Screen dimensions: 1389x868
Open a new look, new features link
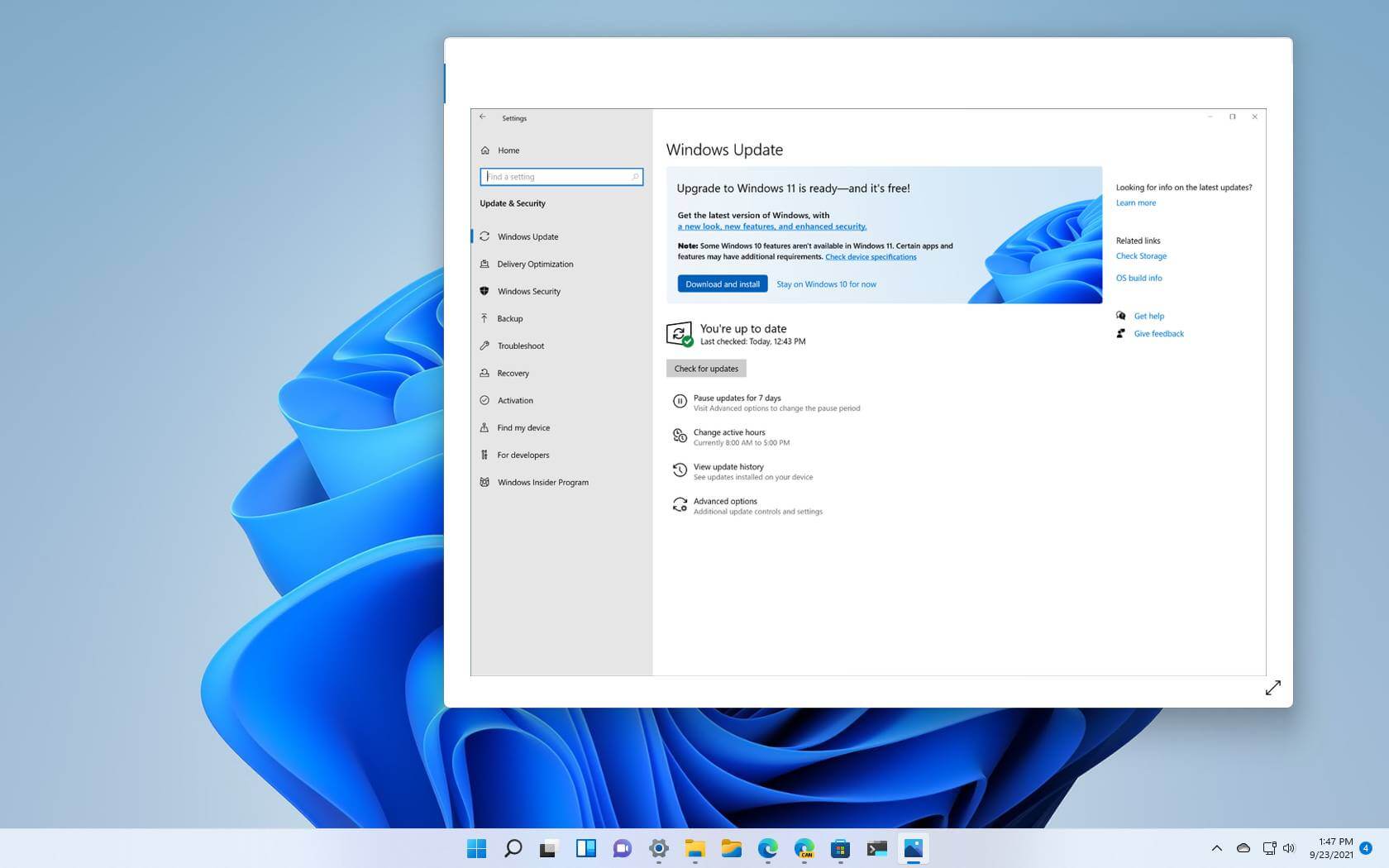click(x=772, y=227)
